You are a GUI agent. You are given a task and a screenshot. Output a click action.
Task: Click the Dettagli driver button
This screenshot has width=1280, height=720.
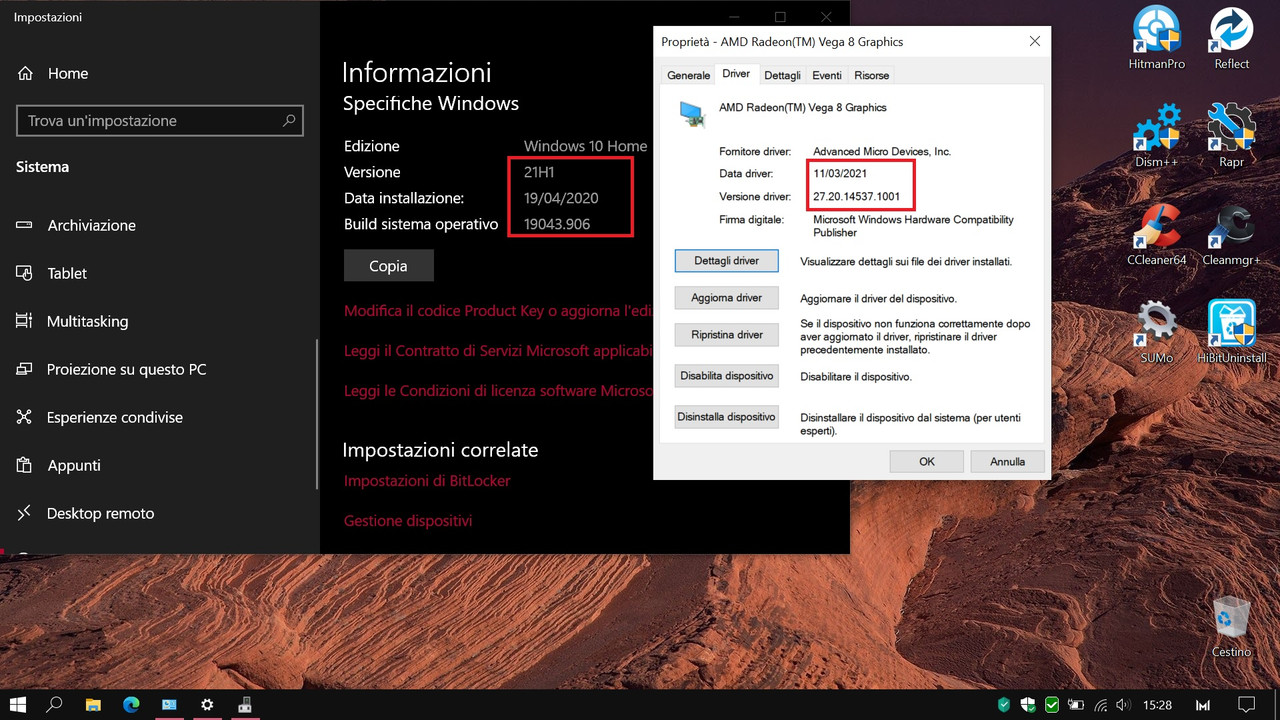727,261
